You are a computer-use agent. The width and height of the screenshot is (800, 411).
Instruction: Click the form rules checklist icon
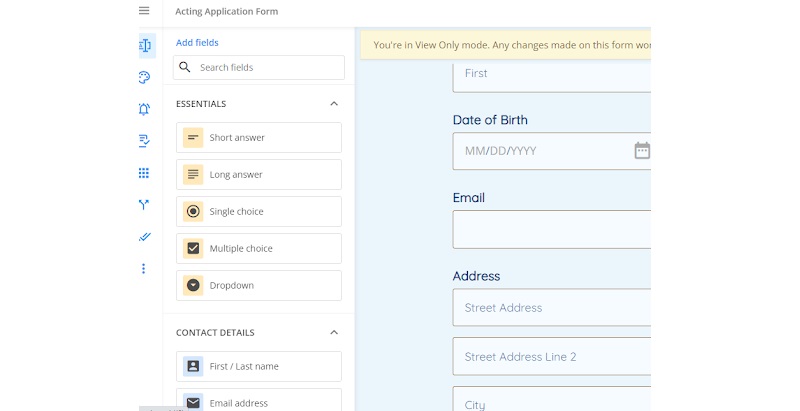point(144,141)
